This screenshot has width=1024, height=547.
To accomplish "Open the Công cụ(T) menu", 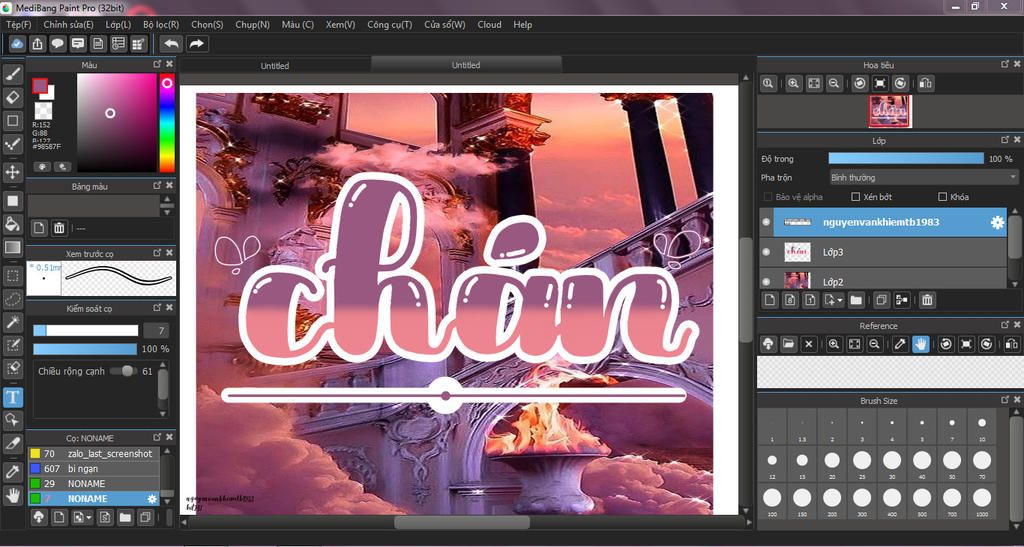I will 390,25.
